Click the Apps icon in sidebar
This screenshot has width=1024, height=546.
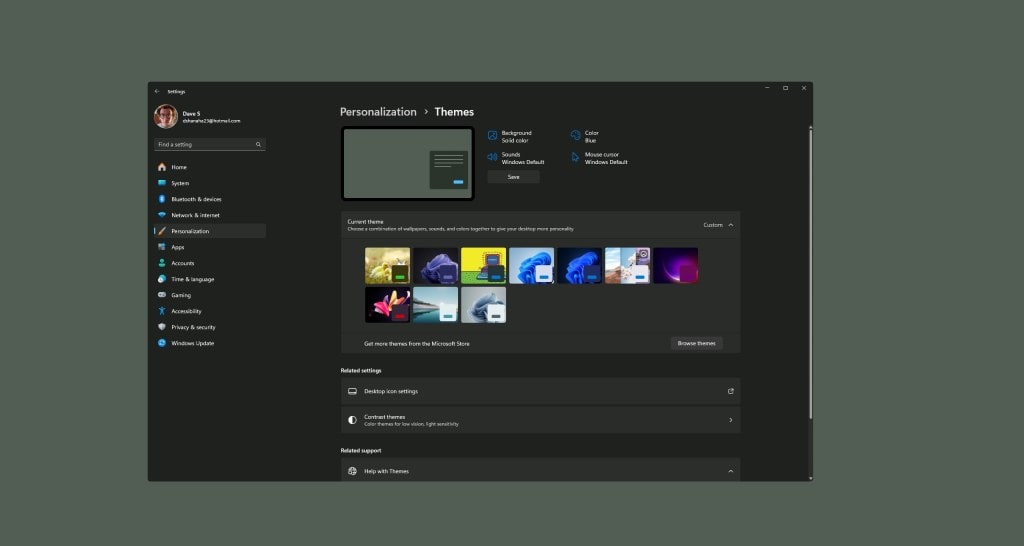point(162,247)
